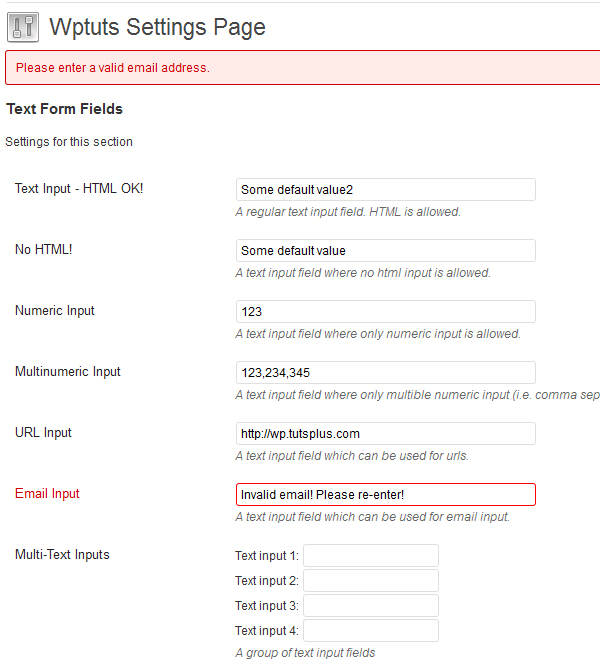Viewport: 600px width, 669px height.
Task: Click the URL Input field
Action: coord(385,433)
